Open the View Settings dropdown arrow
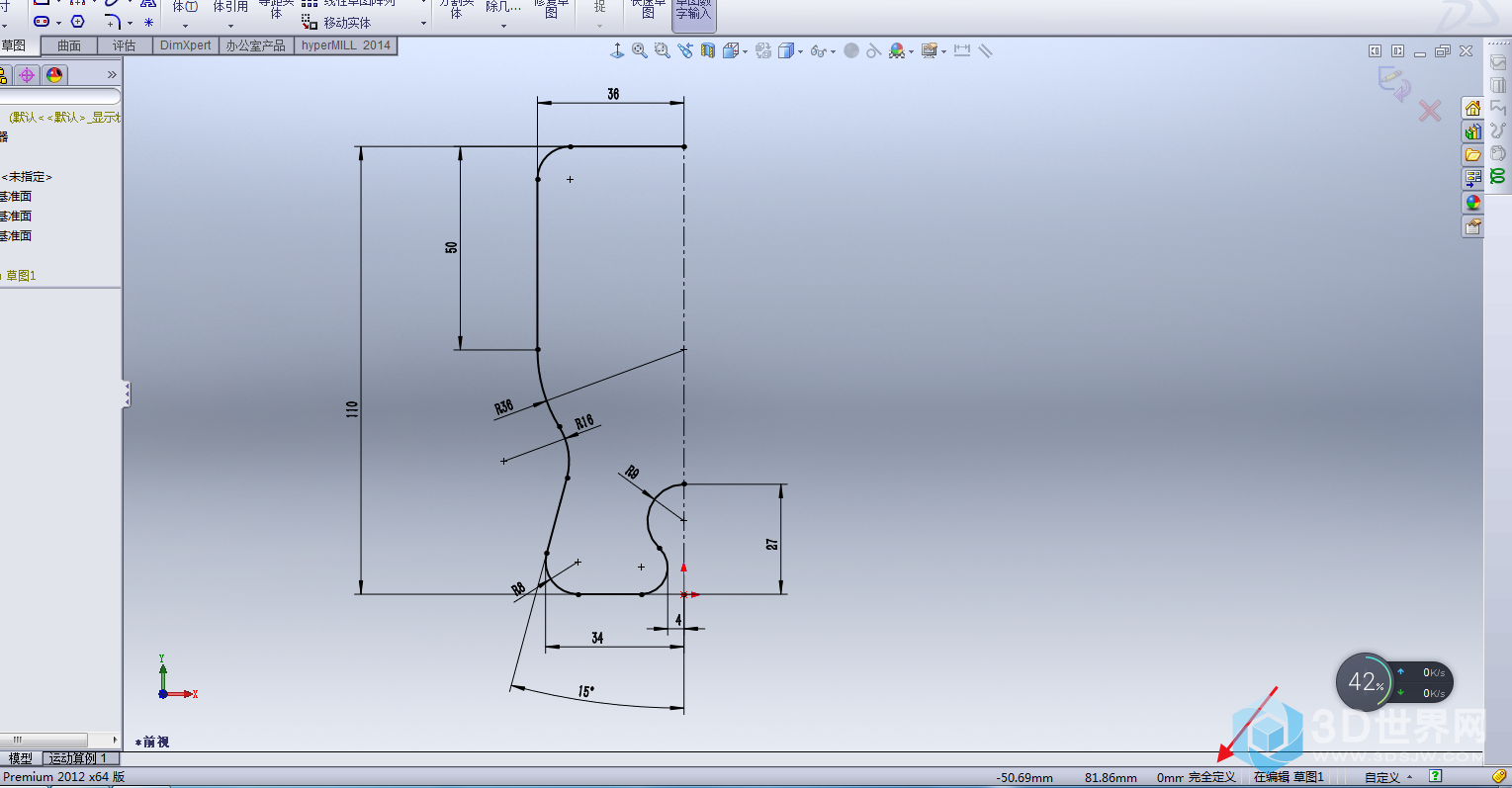The image size is (1512, 788). pos(943,51)
